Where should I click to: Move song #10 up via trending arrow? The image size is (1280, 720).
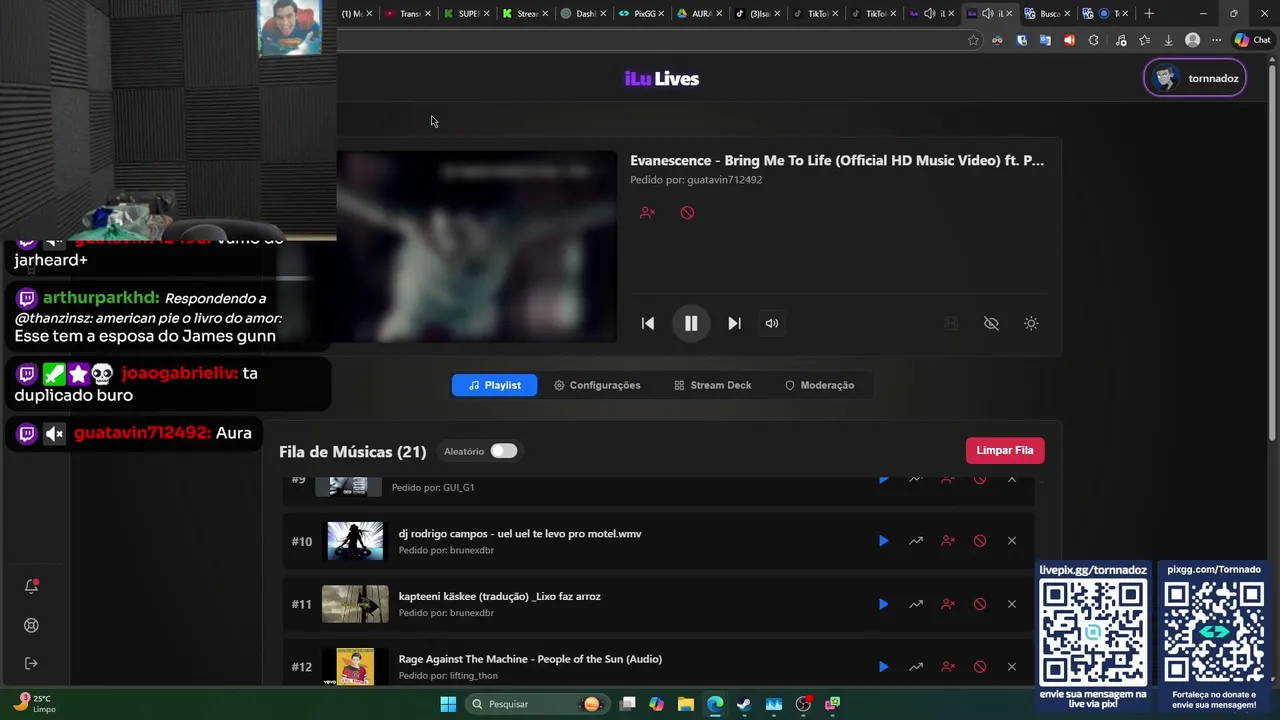click(915, 541)
